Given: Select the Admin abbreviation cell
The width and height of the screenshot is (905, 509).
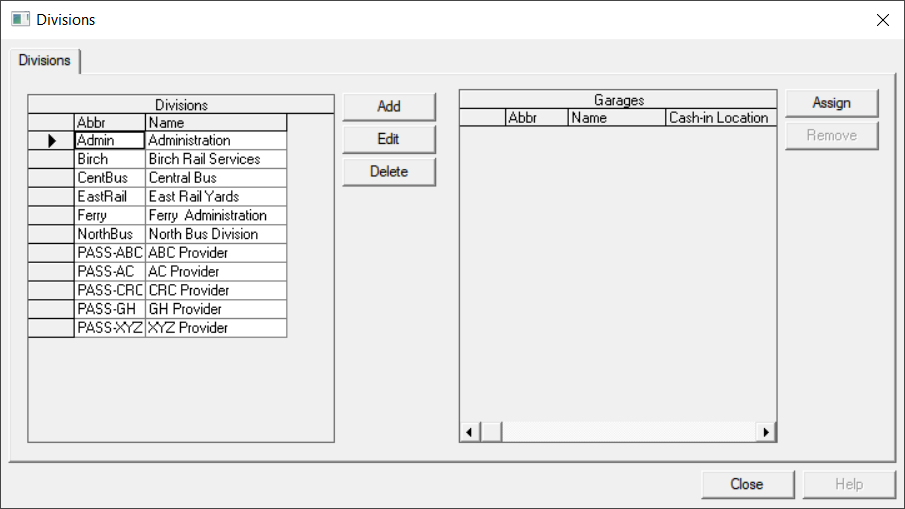Looking at the screenshot, I should coord(110,140).
